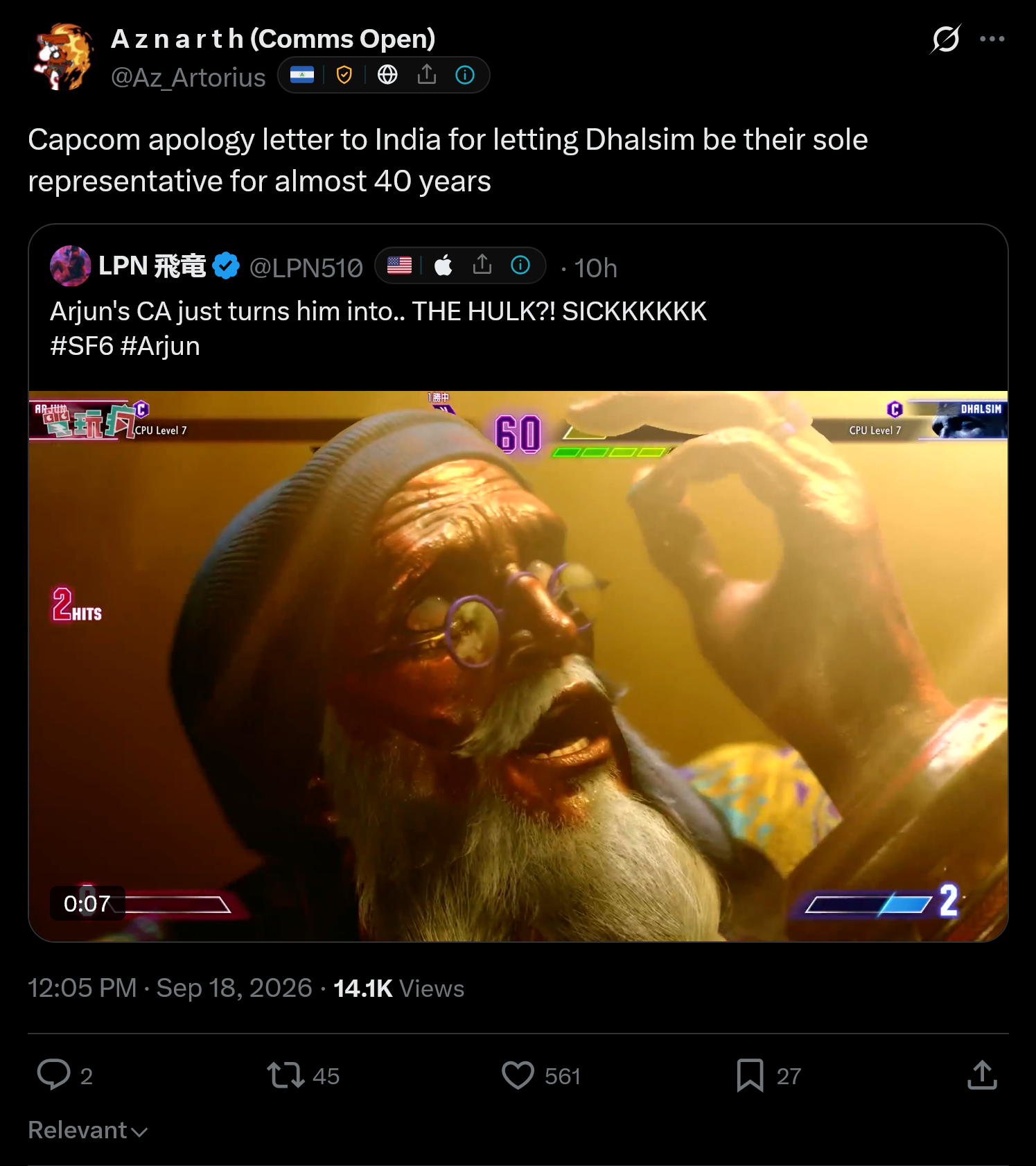Expand the Relevant sort dropdown

[88, 1131]
